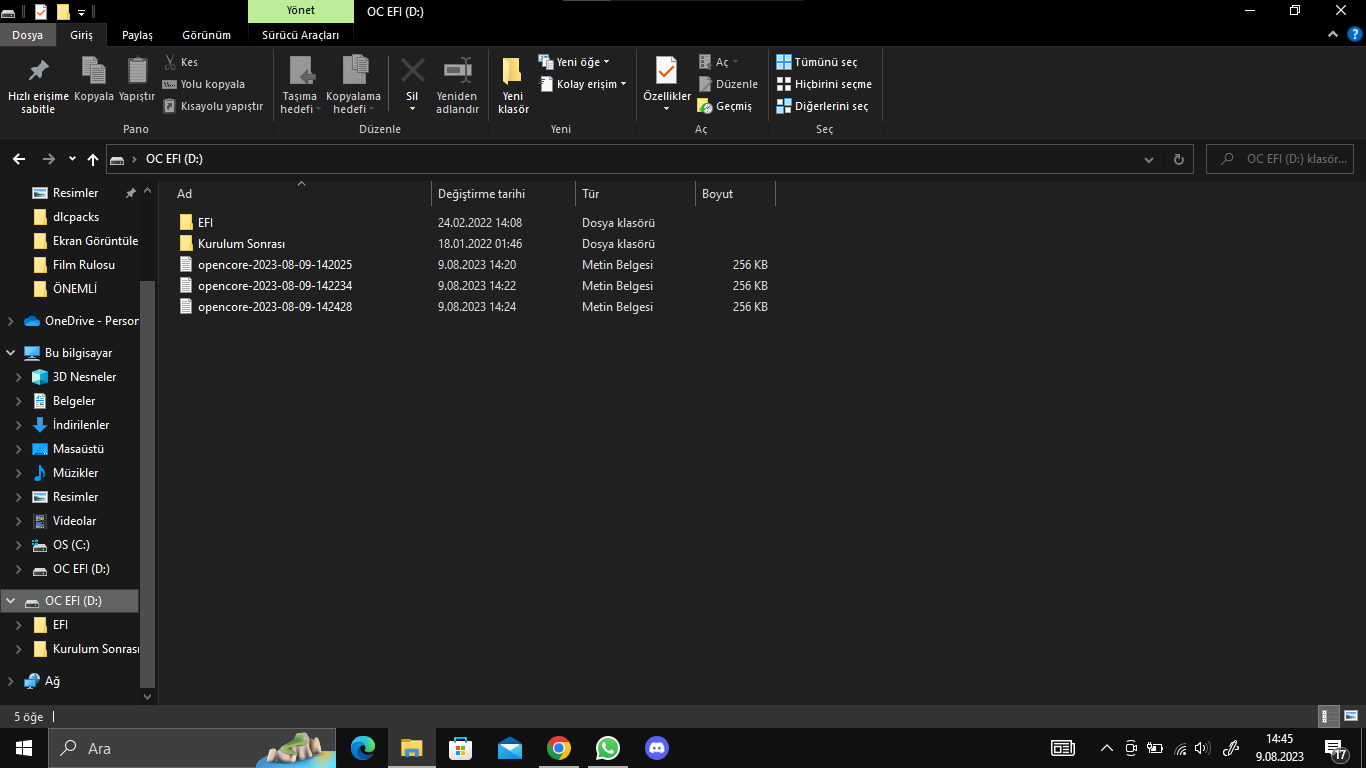
Task: Click the Kopyala copy icon in ribbon
Action: [94, 72]
